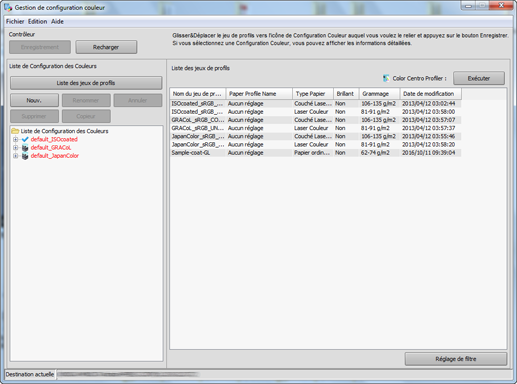517x384 pixels.
Task: Select the JapanColor row dated 2013/04/12 03:58:20
Action: pyautogui.click(x=315, y=144)
